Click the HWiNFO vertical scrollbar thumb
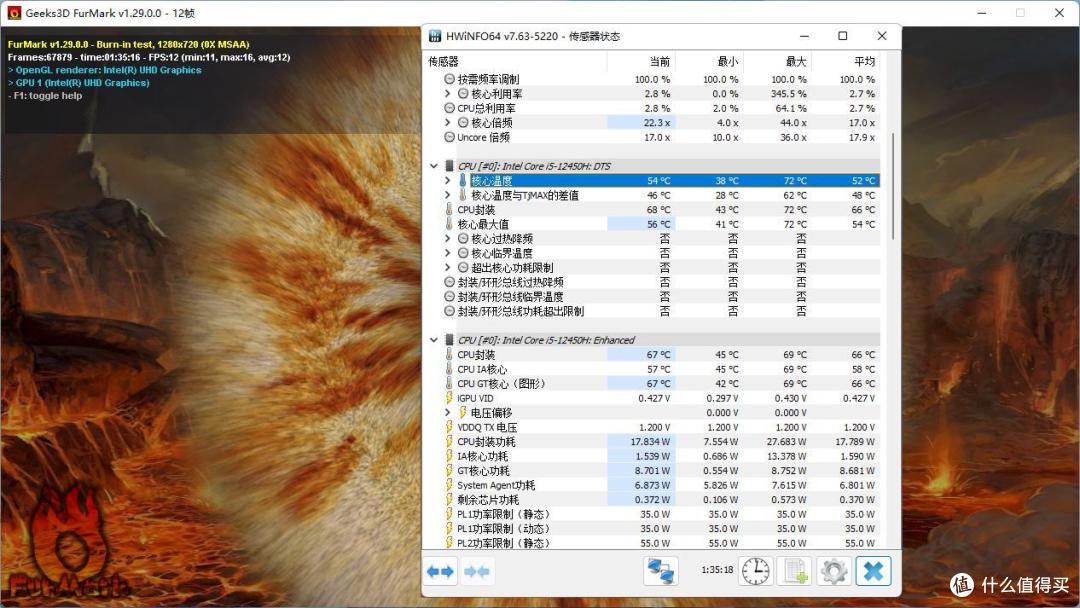This screenshot has height=608, width=1080. (893, 186)
